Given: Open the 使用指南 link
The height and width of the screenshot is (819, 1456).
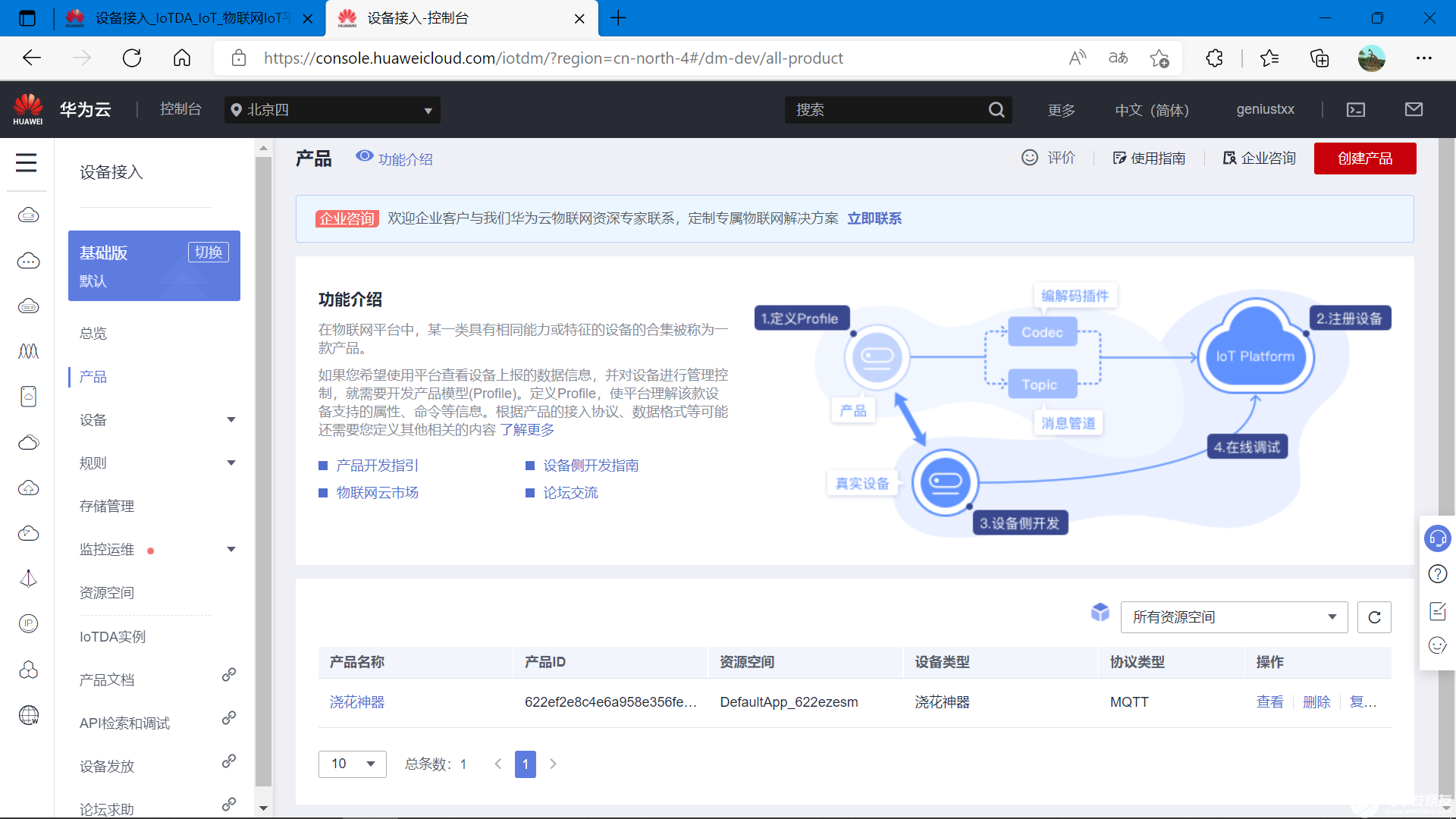Looking at the screenshot, I should click(1150, 158).
